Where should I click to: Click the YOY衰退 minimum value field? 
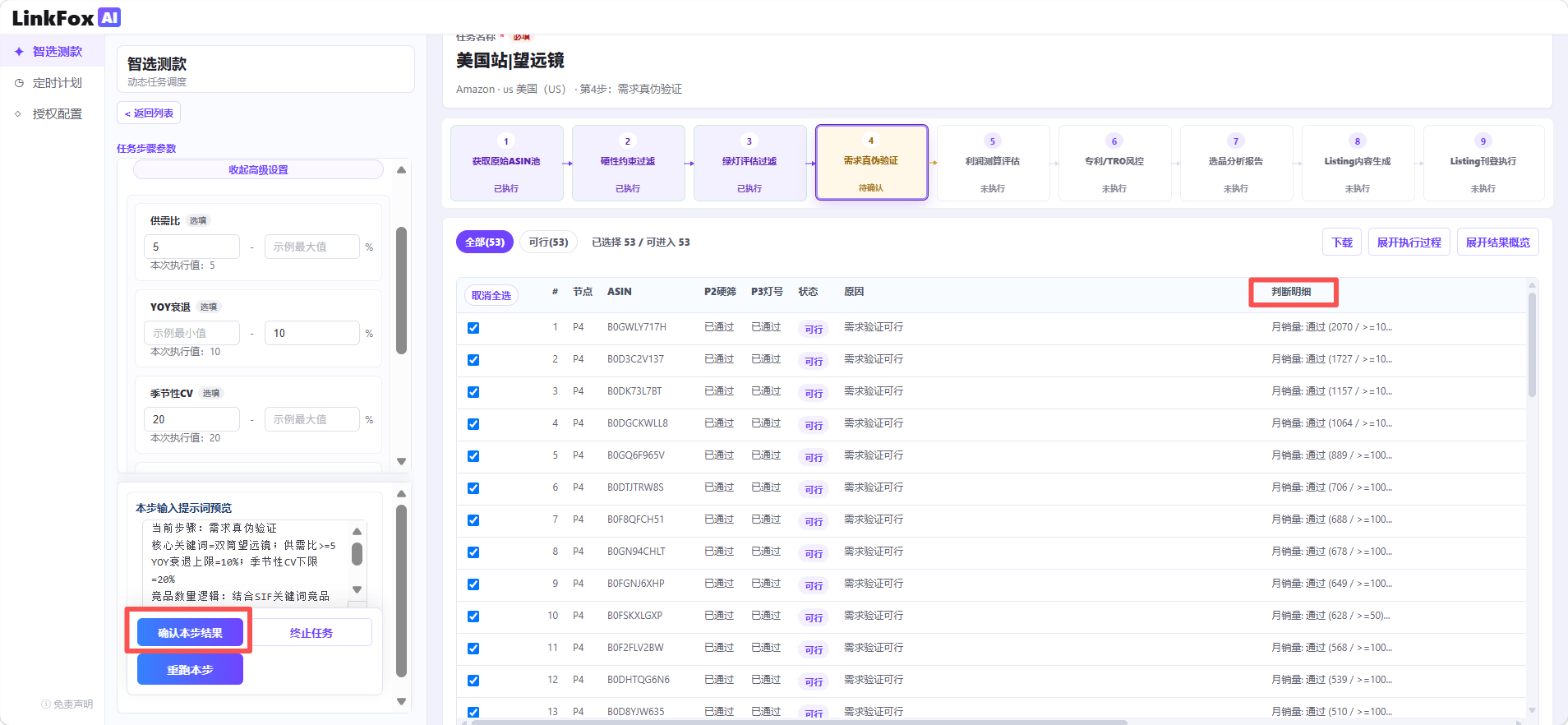pos(191,333)
